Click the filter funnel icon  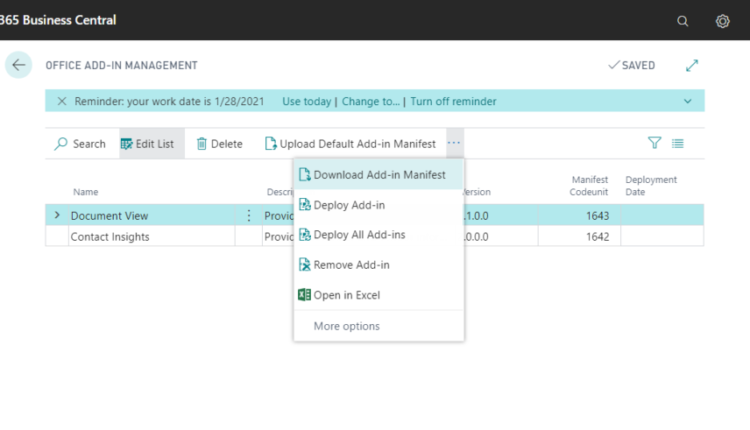(655, 143)
